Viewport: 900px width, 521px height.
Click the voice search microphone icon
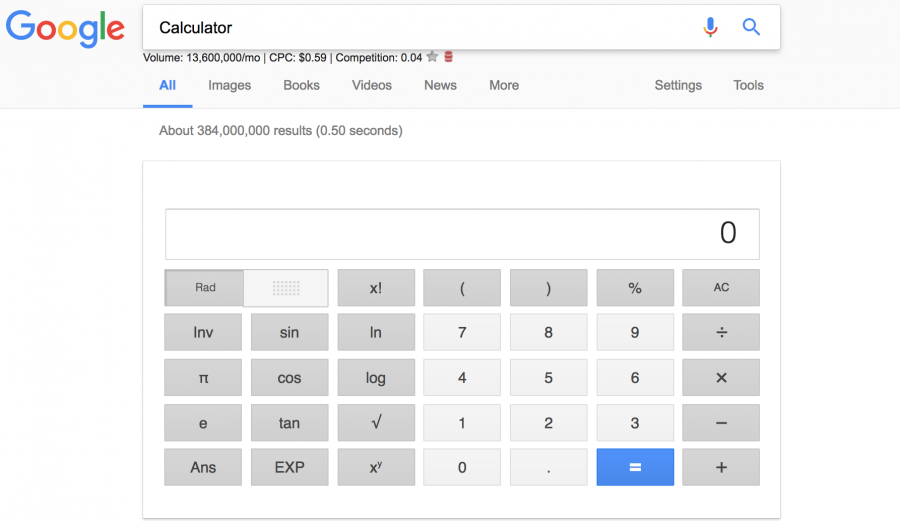(710, 28)
